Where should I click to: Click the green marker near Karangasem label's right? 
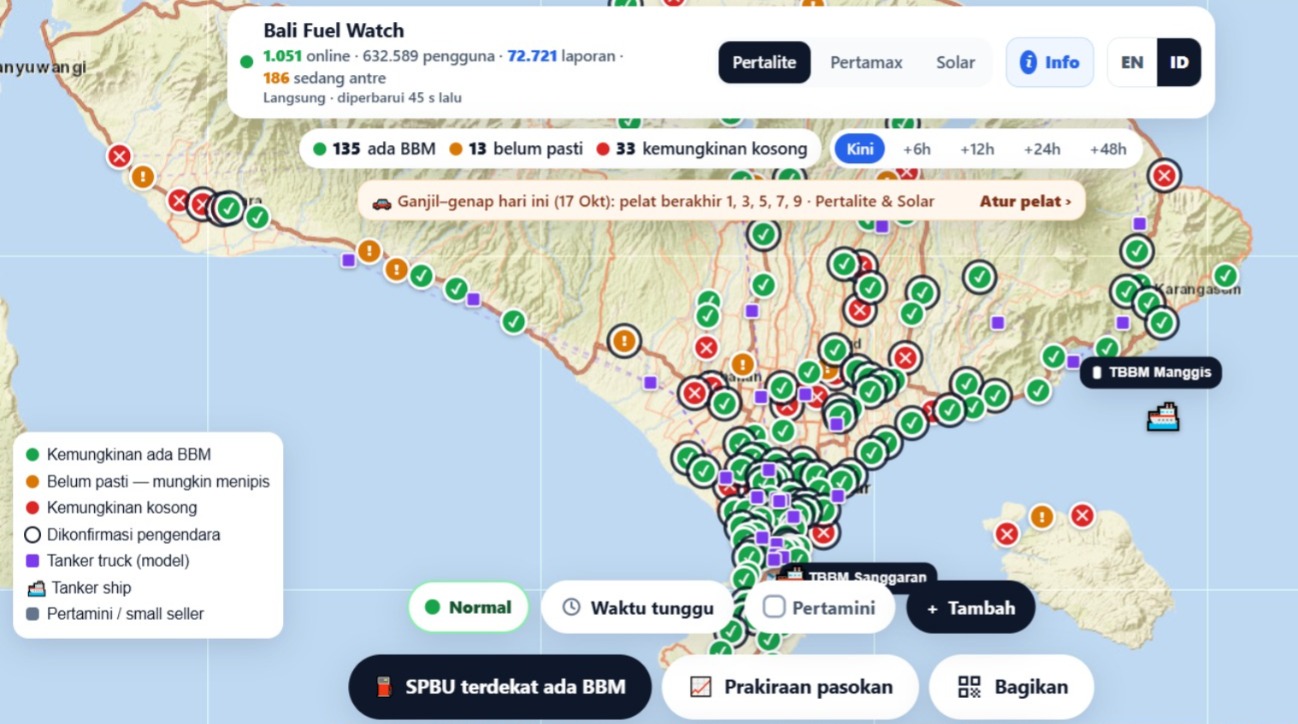point(1225,276)
